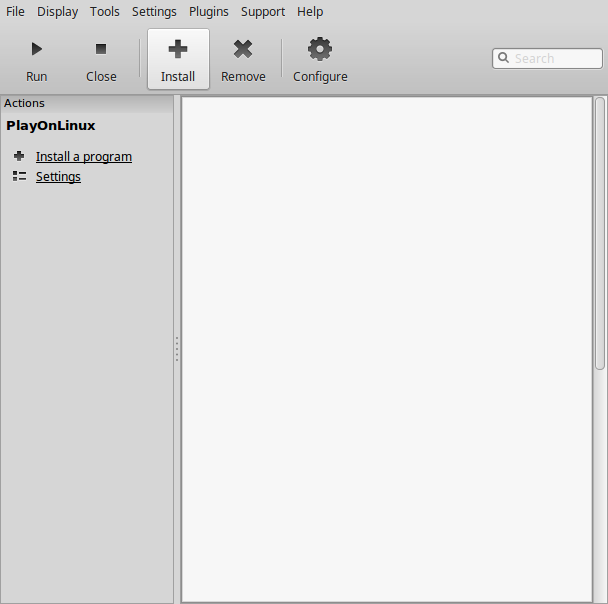The height and width of the screenshot is (604, 608).
Task: Click the magnifier icon in search box
Action: [x=503, y=58]
